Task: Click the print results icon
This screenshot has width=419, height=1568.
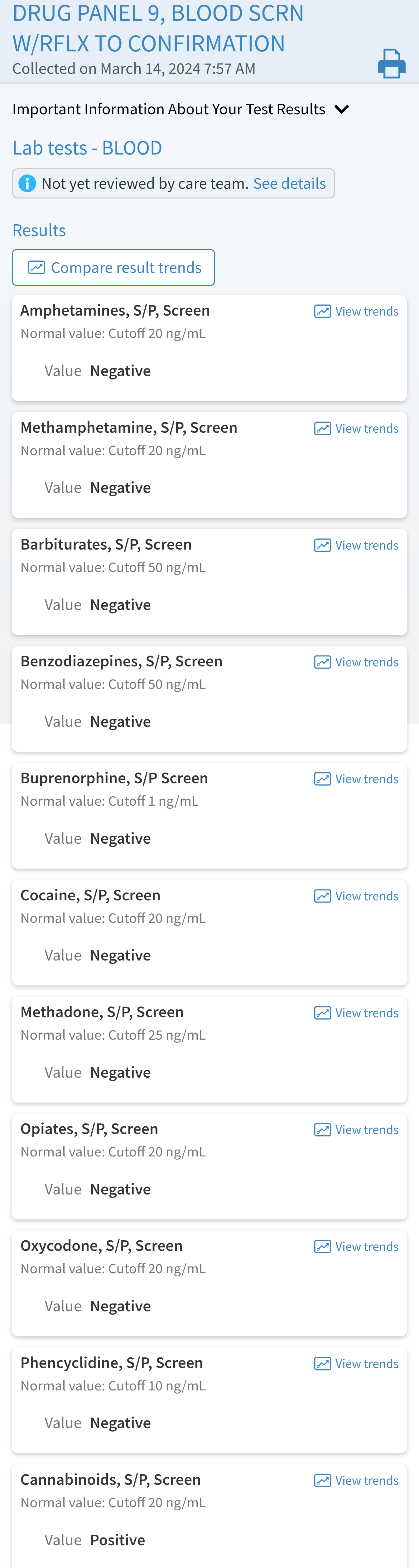Action: pyautogui.click(x=391, y=64)
